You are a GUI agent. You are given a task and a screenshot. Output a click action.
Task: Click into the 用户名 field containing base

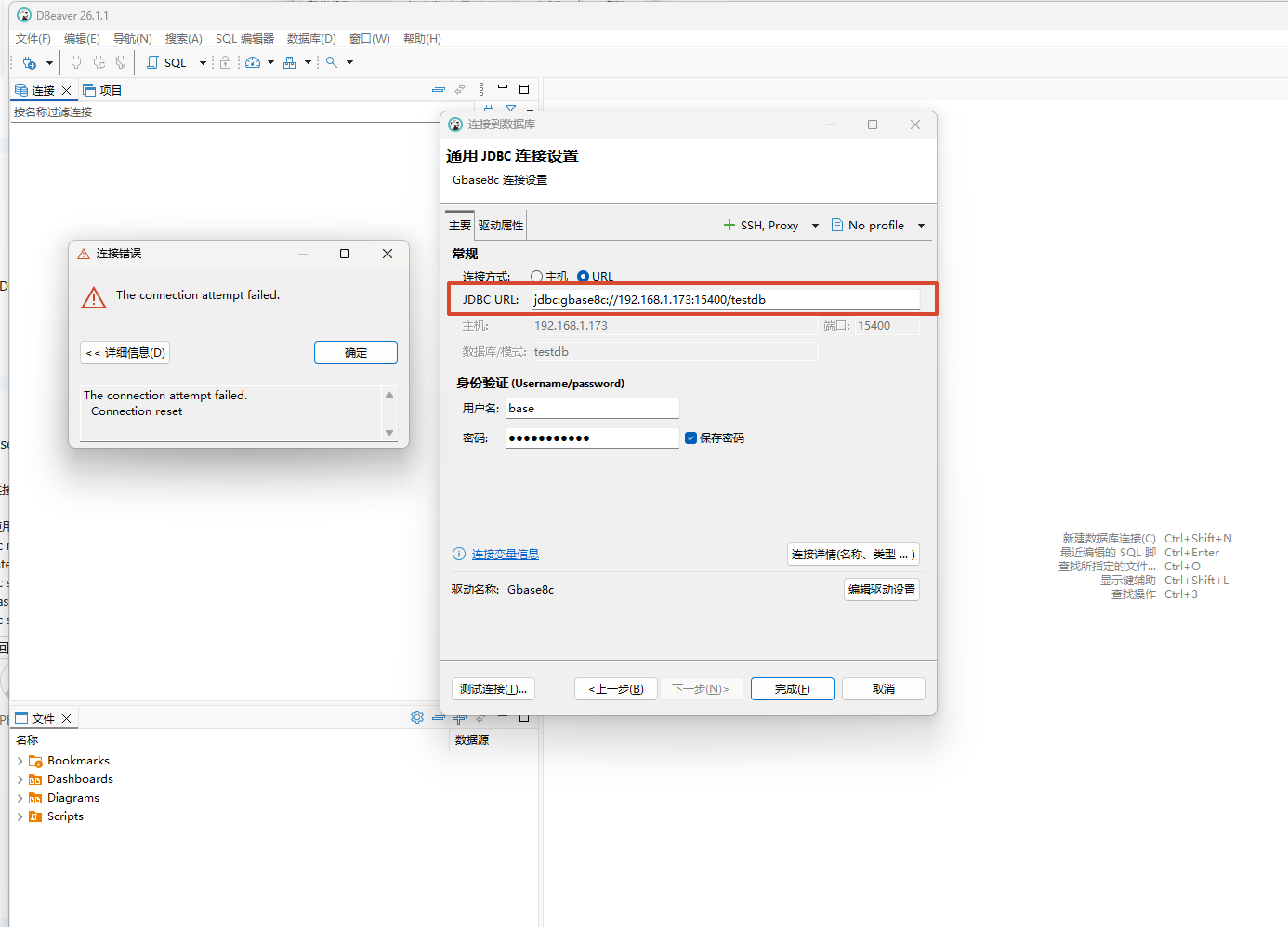click(592, 409)
